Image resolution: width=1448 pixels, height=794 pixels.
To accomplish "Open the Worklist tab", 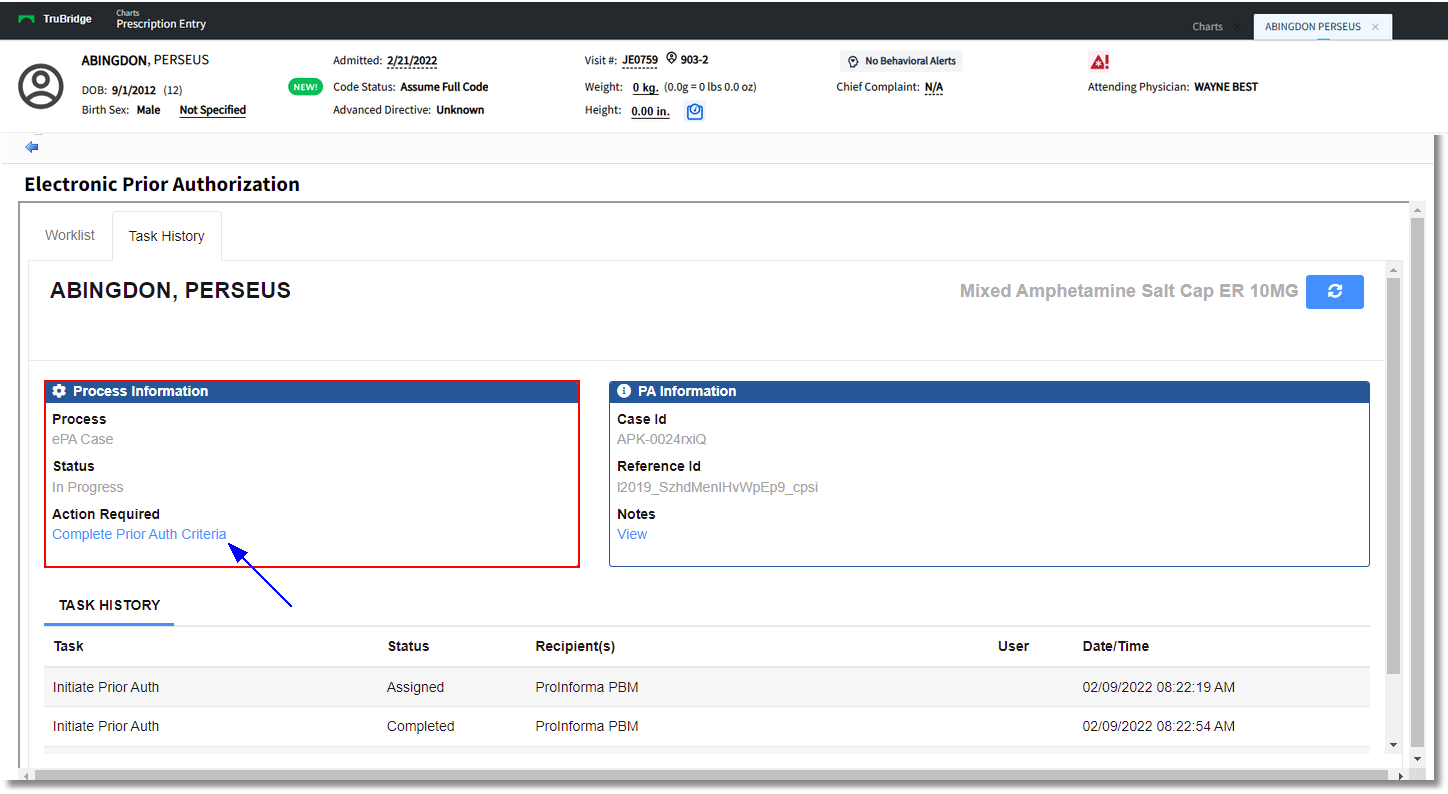I will pos(70,235).
